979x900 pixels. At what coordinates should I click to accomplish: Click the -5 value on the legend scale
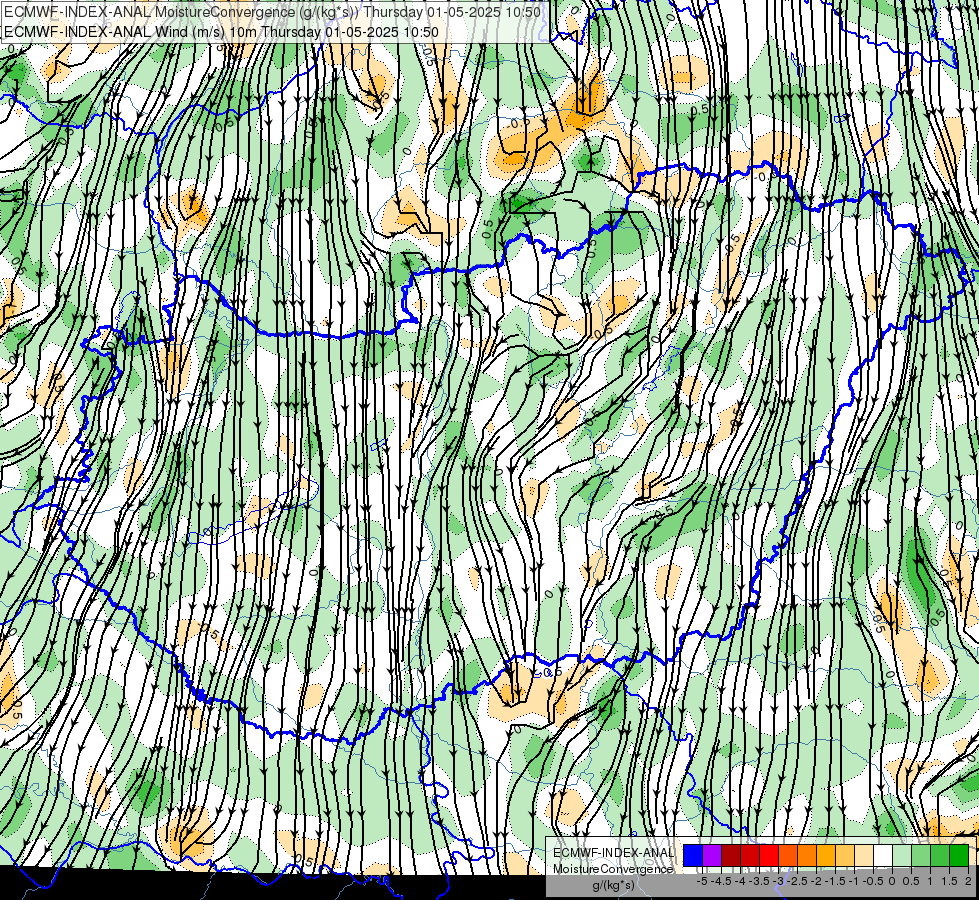702,881
